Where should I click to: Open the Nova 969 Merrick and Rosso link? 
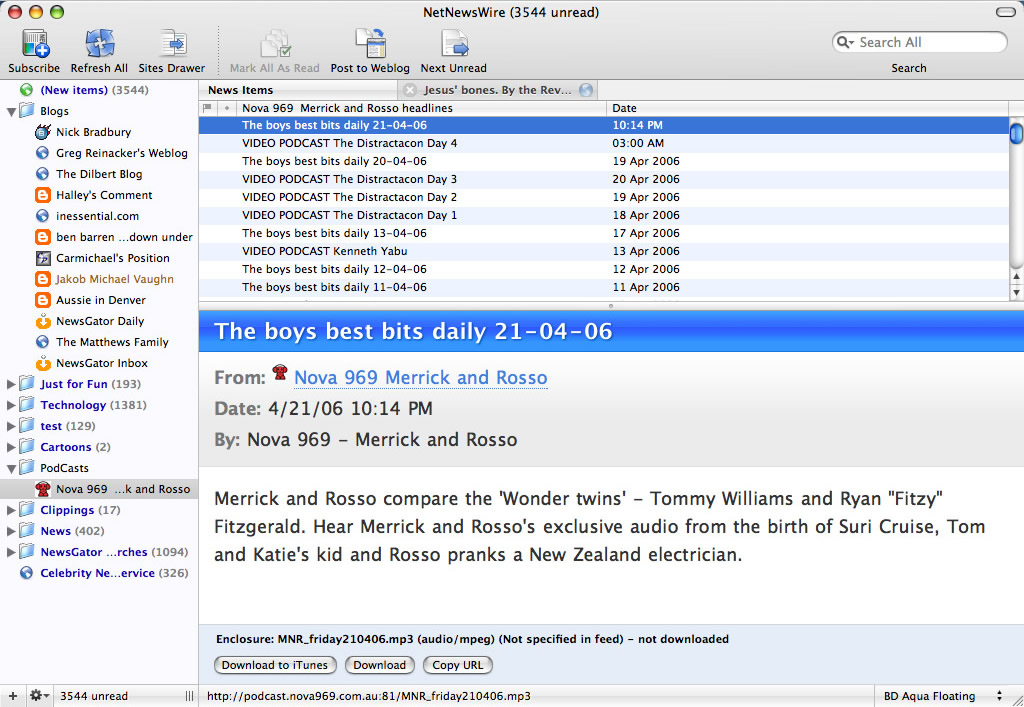(420, 378)
